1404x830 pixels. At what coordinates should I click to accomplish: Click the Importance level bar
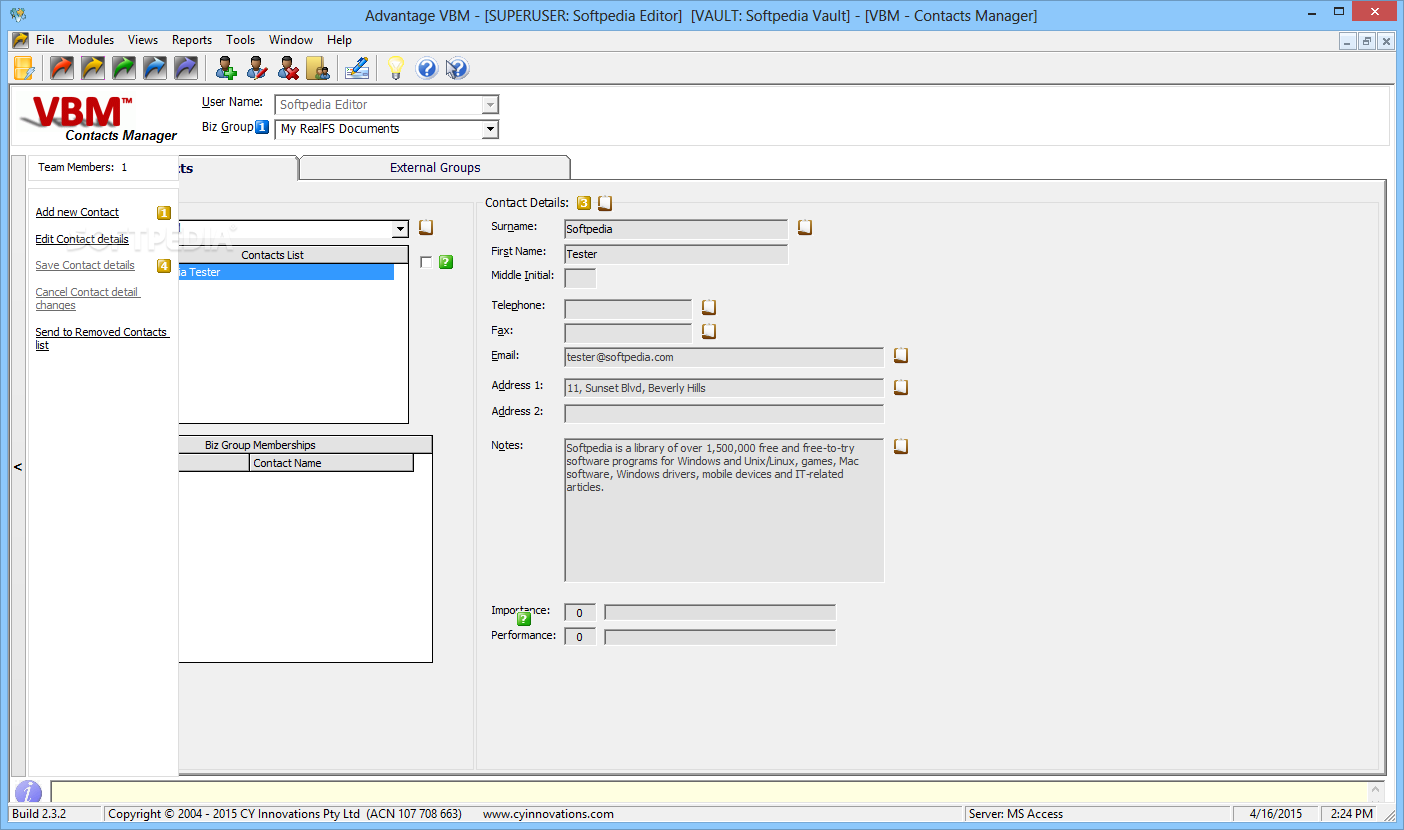(x=720, y=612)
